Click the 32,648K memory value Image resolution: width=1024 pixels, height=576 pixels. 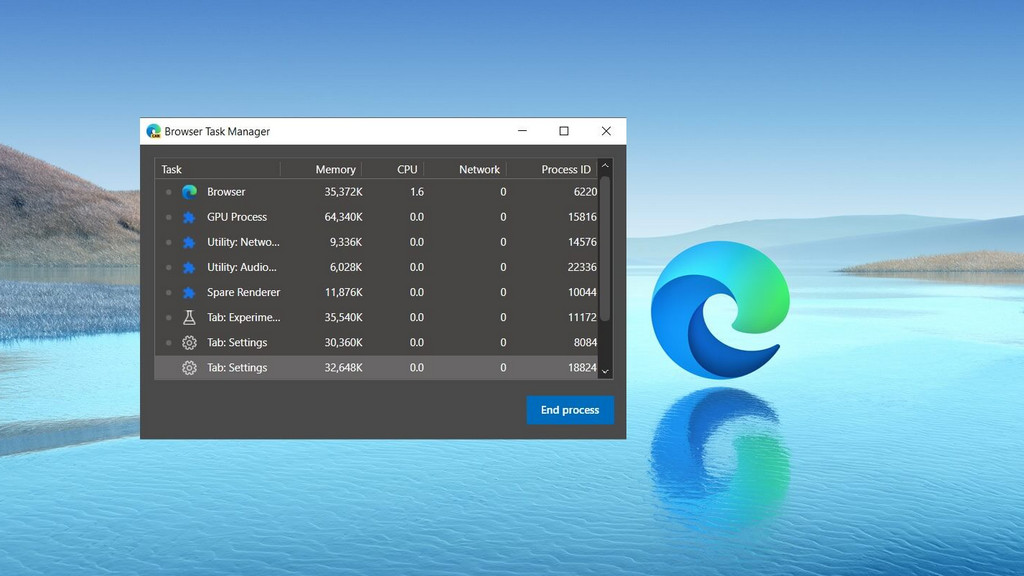pyautogui.click(x=344, y=368)
